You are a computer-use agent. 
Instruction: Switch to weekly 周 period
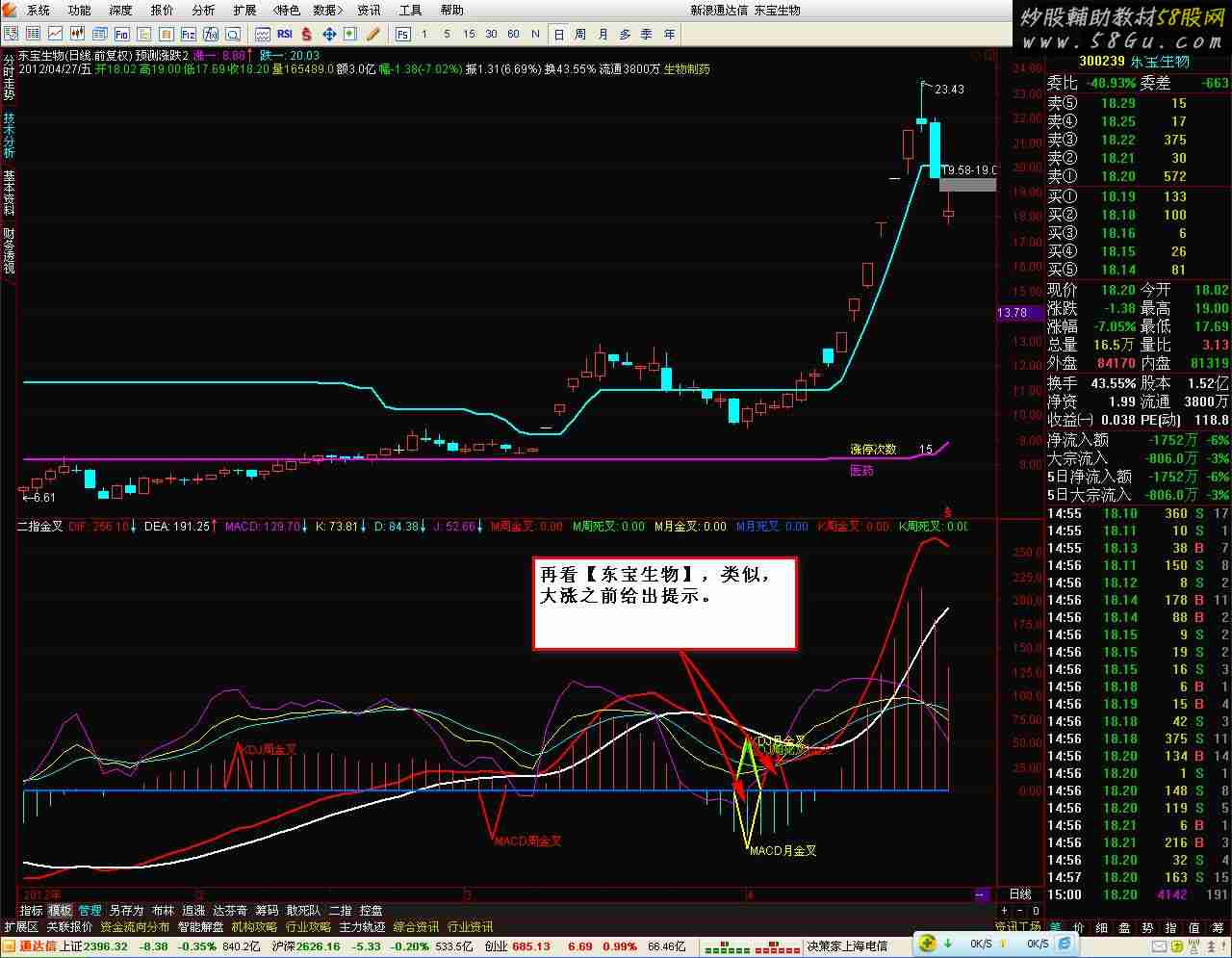click(580, 34)
